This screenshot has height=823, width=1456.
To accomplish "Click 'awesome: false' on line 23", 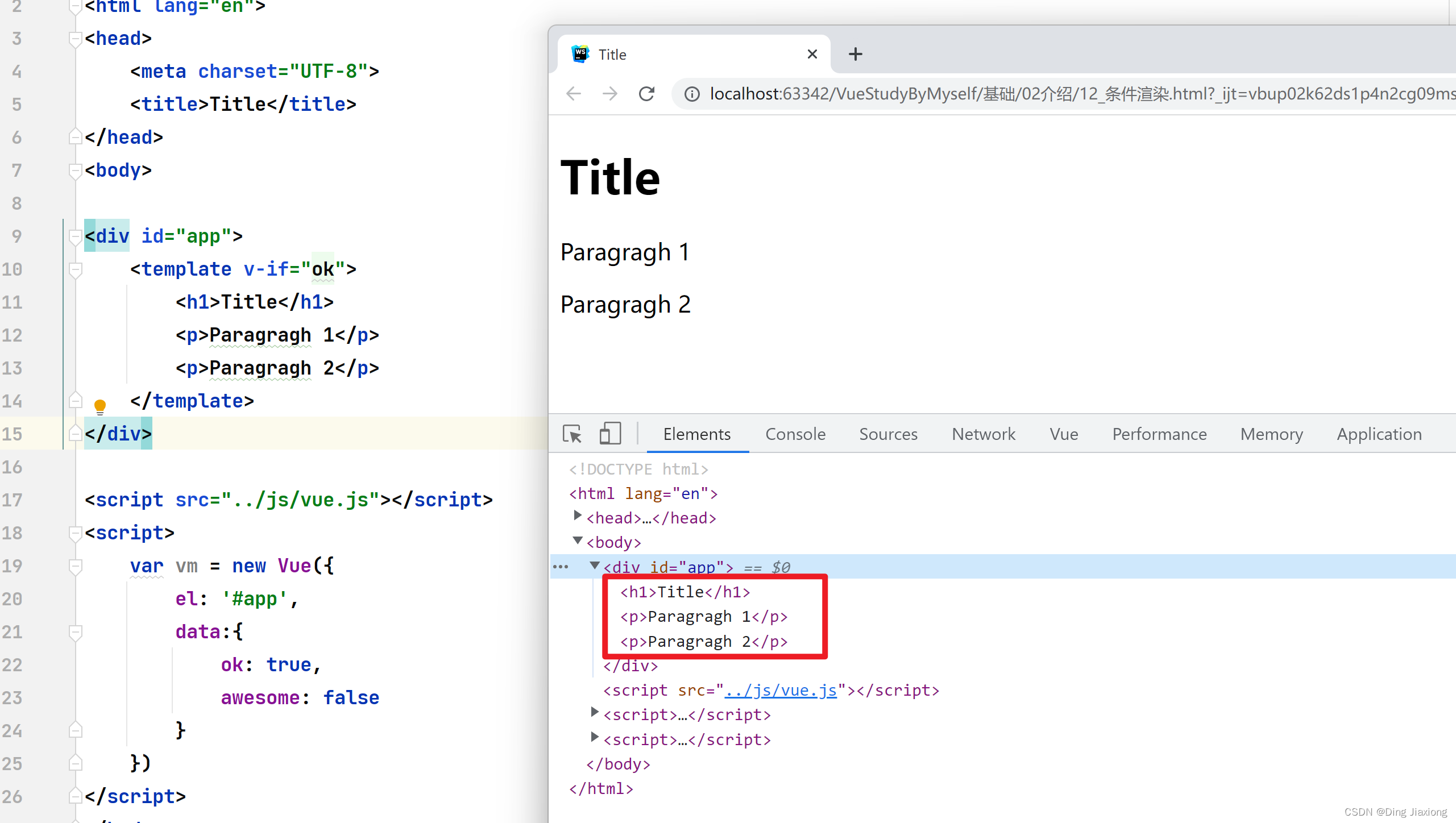I will click(300, 698).
